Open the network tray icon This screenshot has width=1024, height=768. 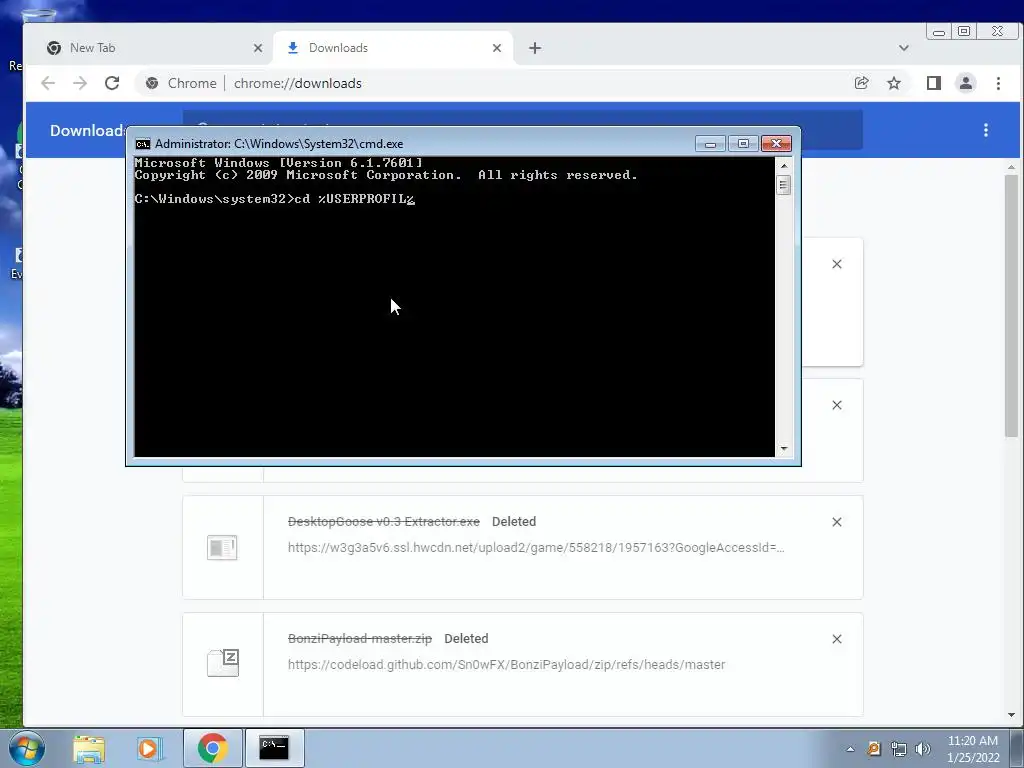[899, 749]
